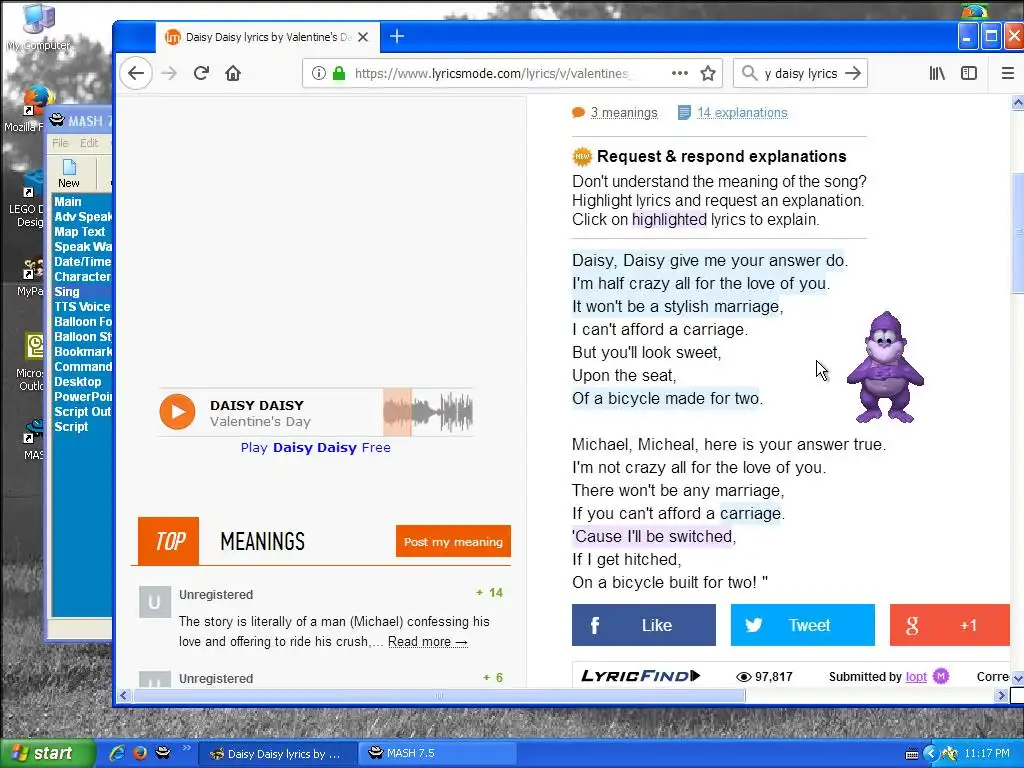Screen dimensions: 1024x768
Task: Select Main in the MASH sidebar
Action: tap(68, 201)
